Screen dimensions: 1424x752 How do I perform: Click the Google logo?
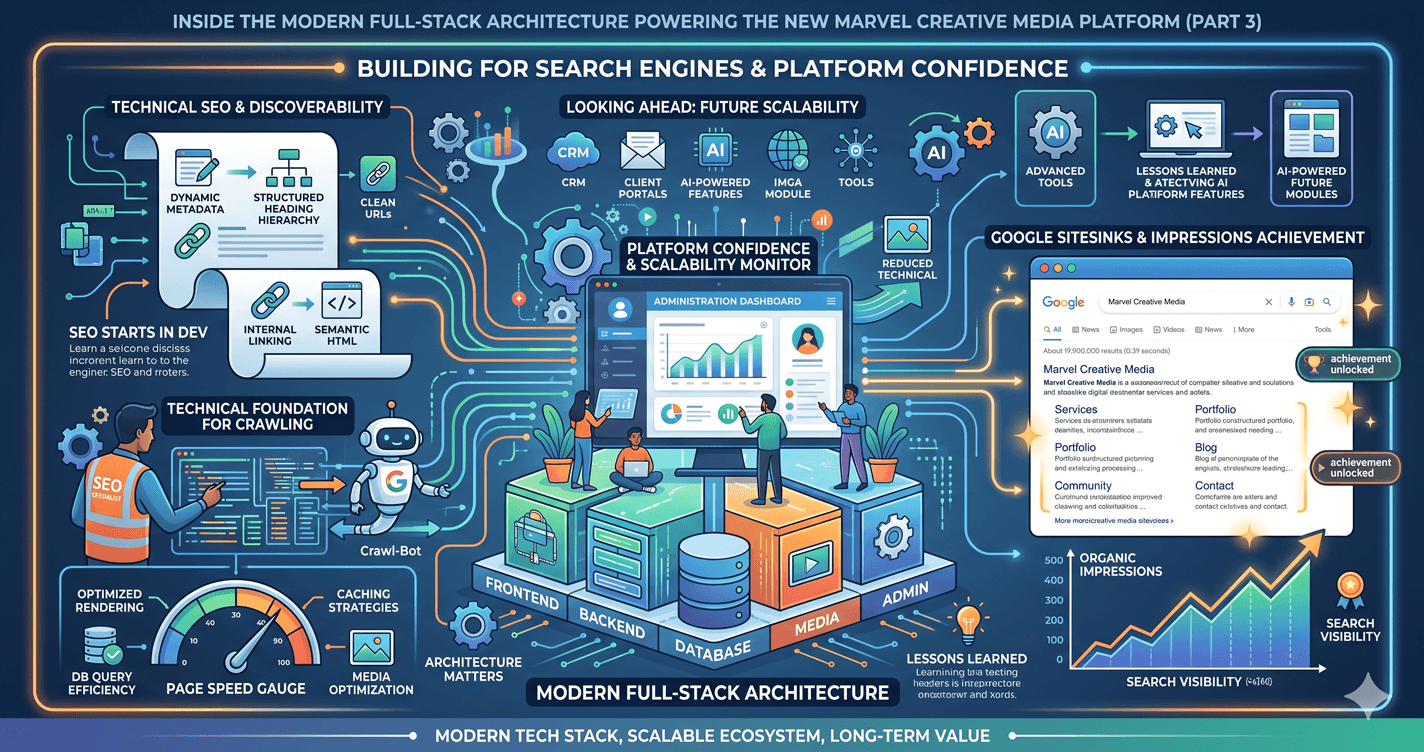coord(1063,302)
